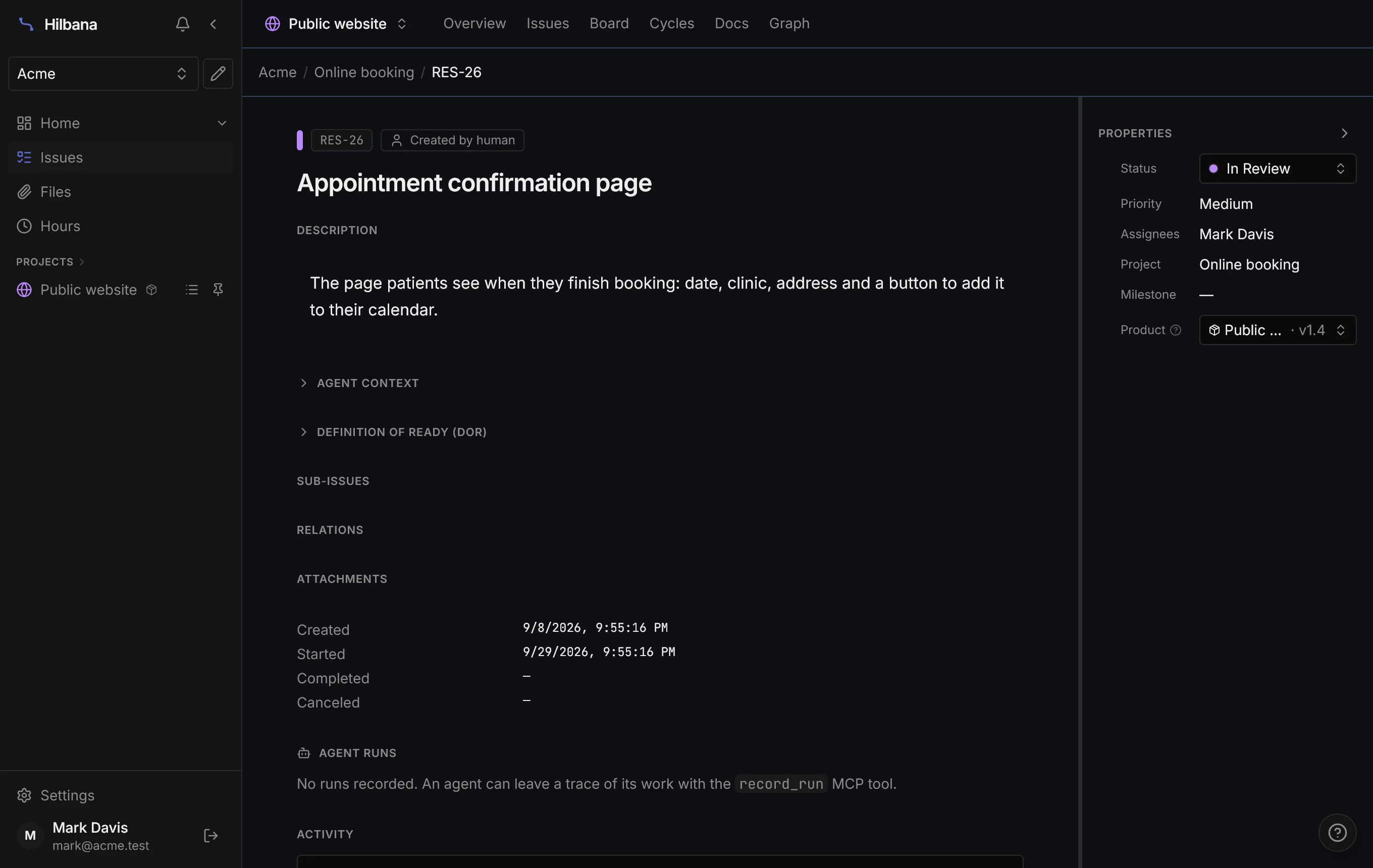The width and height of the screenshot is (1373, 868).
Task: Open the Acme workspace selector
Action: pyautogui.click(x=103, y=74)
